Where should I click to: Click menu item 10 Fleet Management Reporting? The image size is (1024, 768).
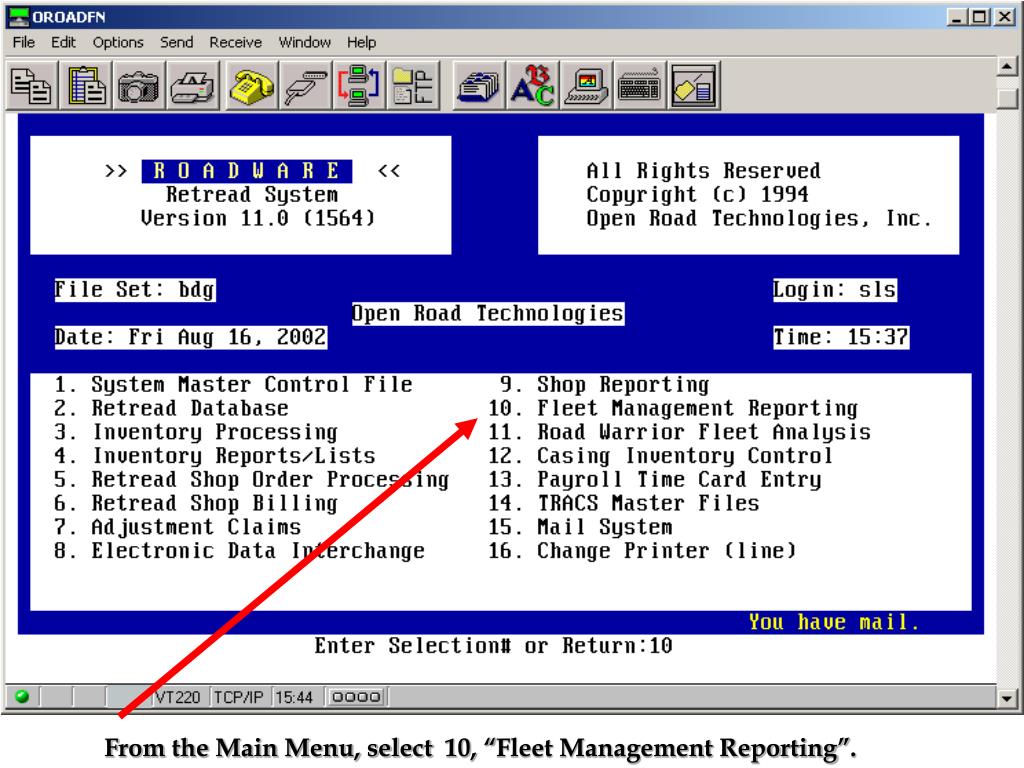coord(673,408)
